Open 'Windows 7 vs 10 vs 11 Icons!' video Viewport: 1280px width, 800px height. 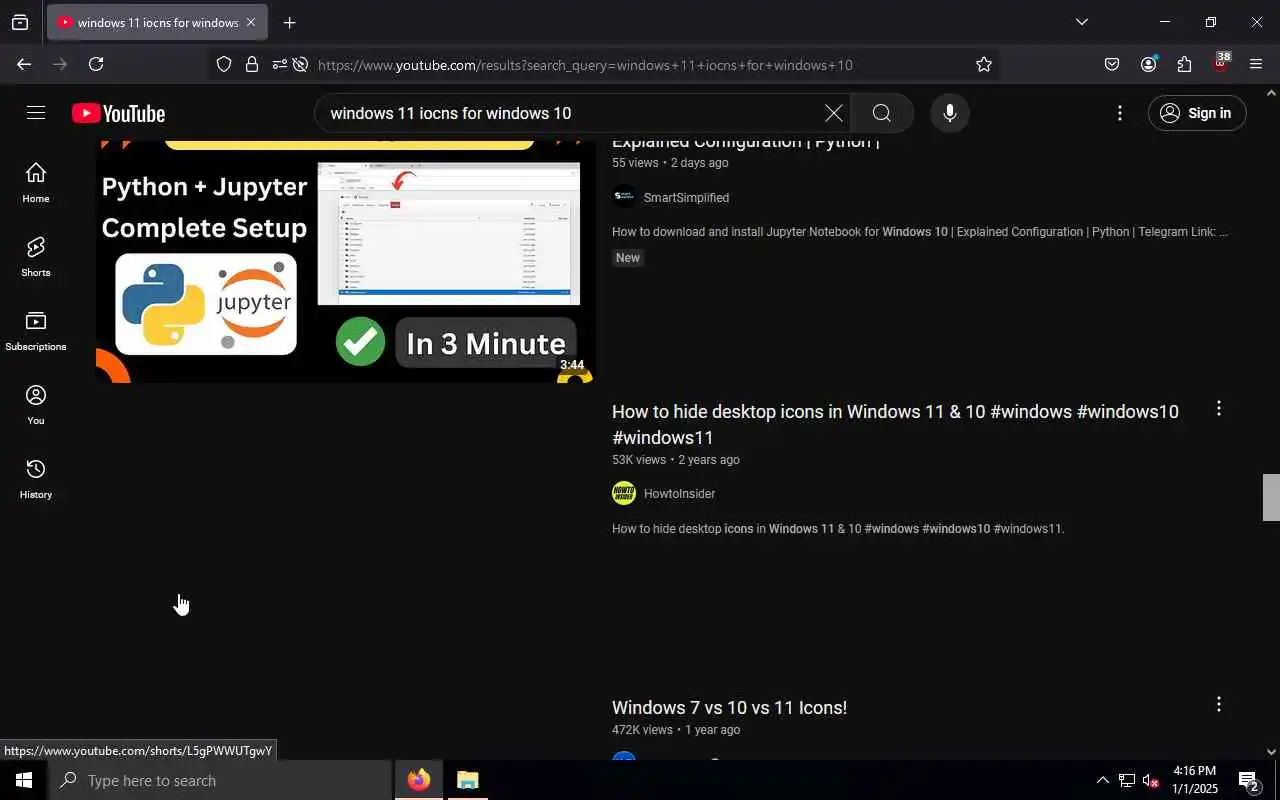click(729, 707)
